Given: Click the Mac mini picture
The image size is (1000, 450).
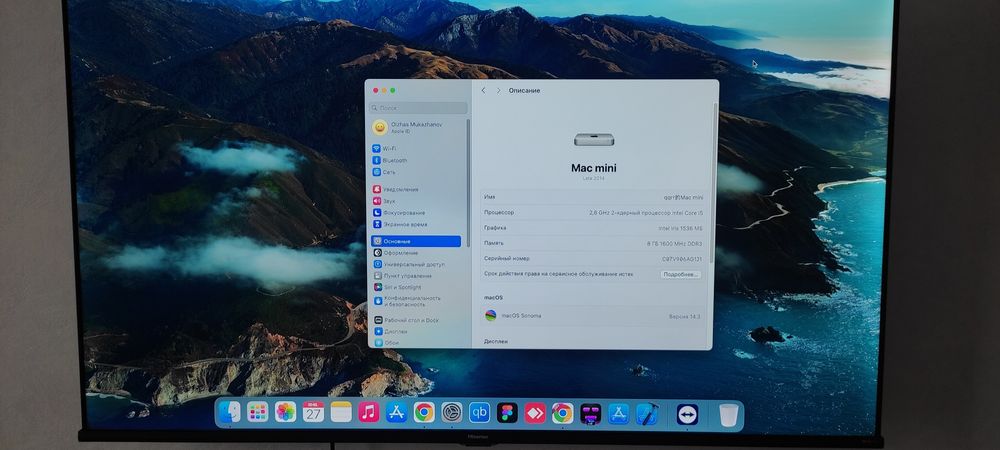Looking at the screenshot, I should (593, 140).
